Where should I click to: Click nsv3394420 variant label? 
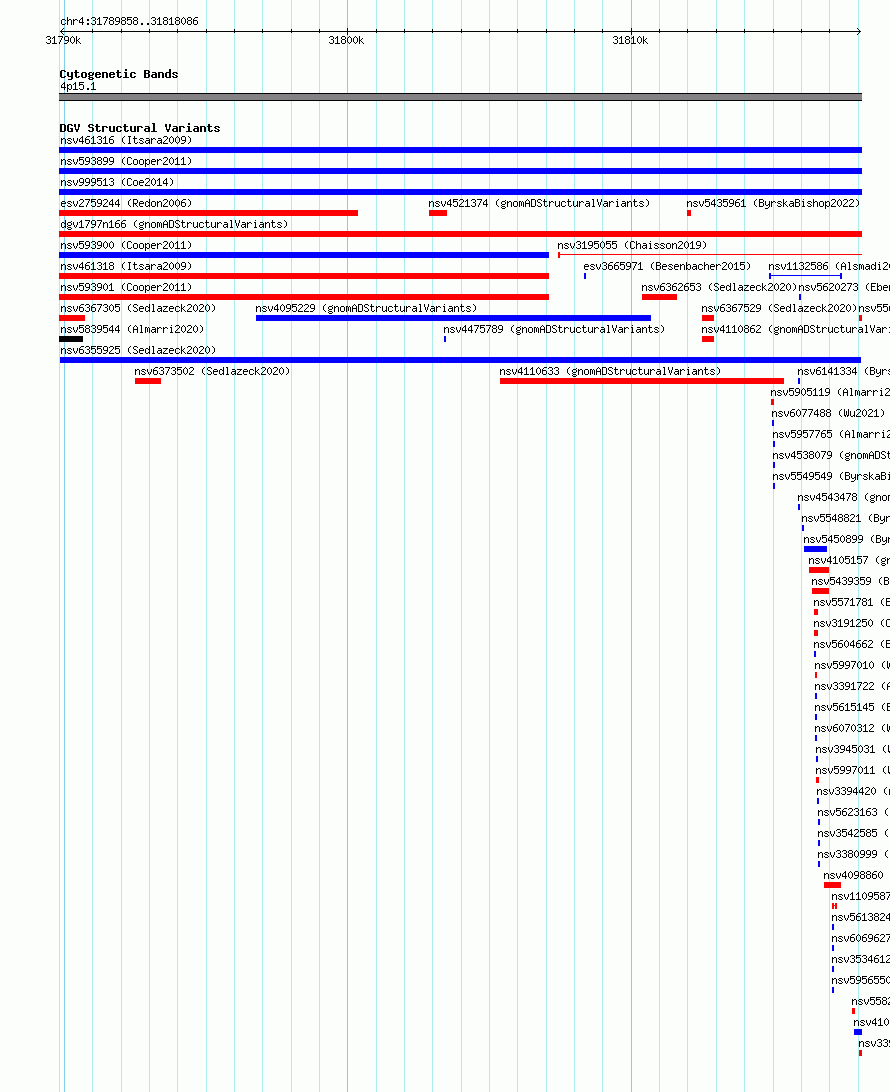(853, 790)
